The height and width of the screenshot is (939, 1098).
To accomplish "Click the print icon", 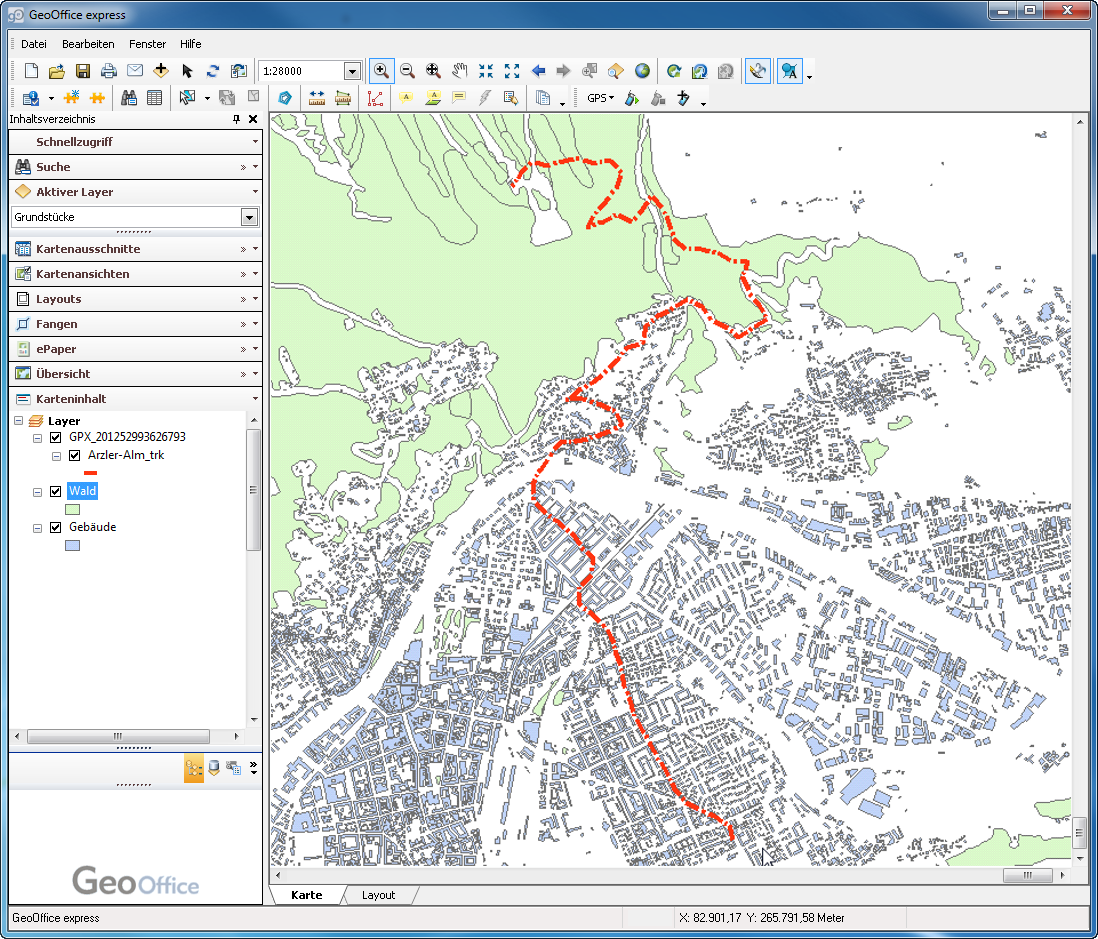I will pos(107,70).
